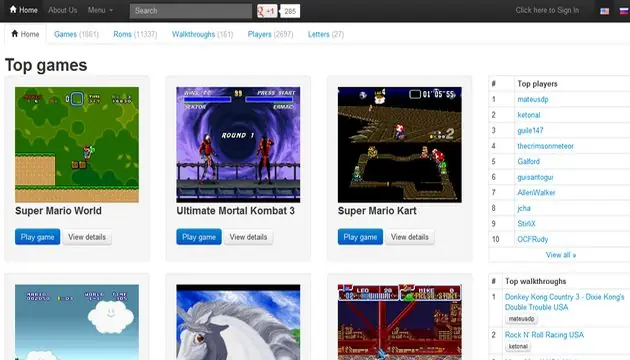630x360 pixels.
Task: Open player guisantogui's profile
Action: point(535,177)
